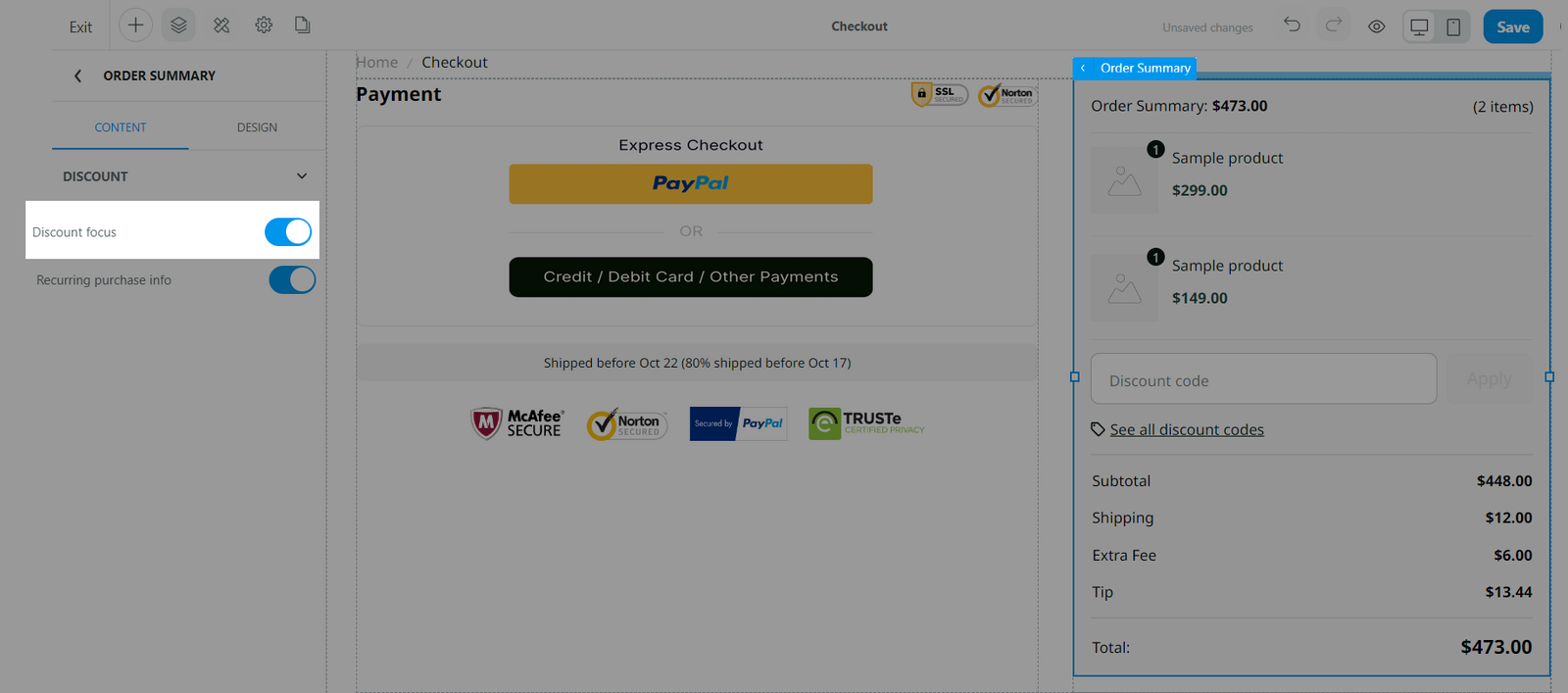Image resolution: width=1568 pixels, height=693 pixels.
Task: Click the right resize handle of Order Summary
Action: (1549, 376)
